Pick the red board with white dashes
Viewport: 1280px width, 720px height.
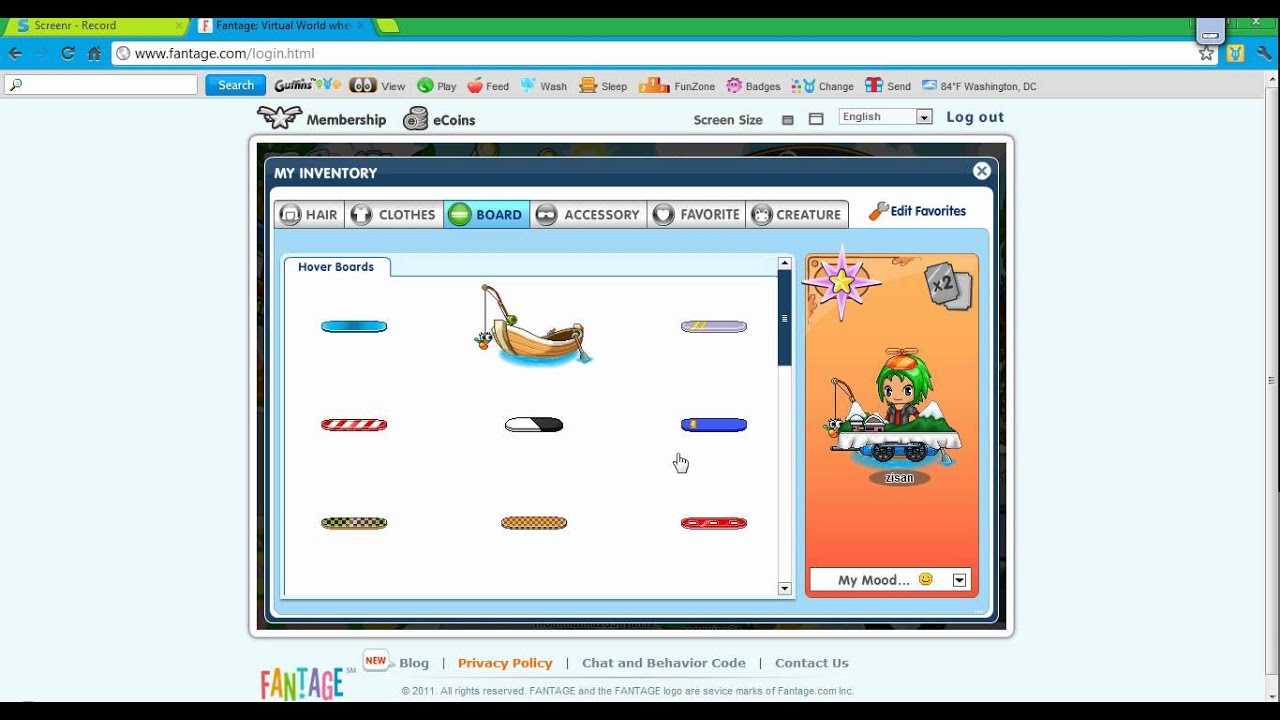coord(714,523)
